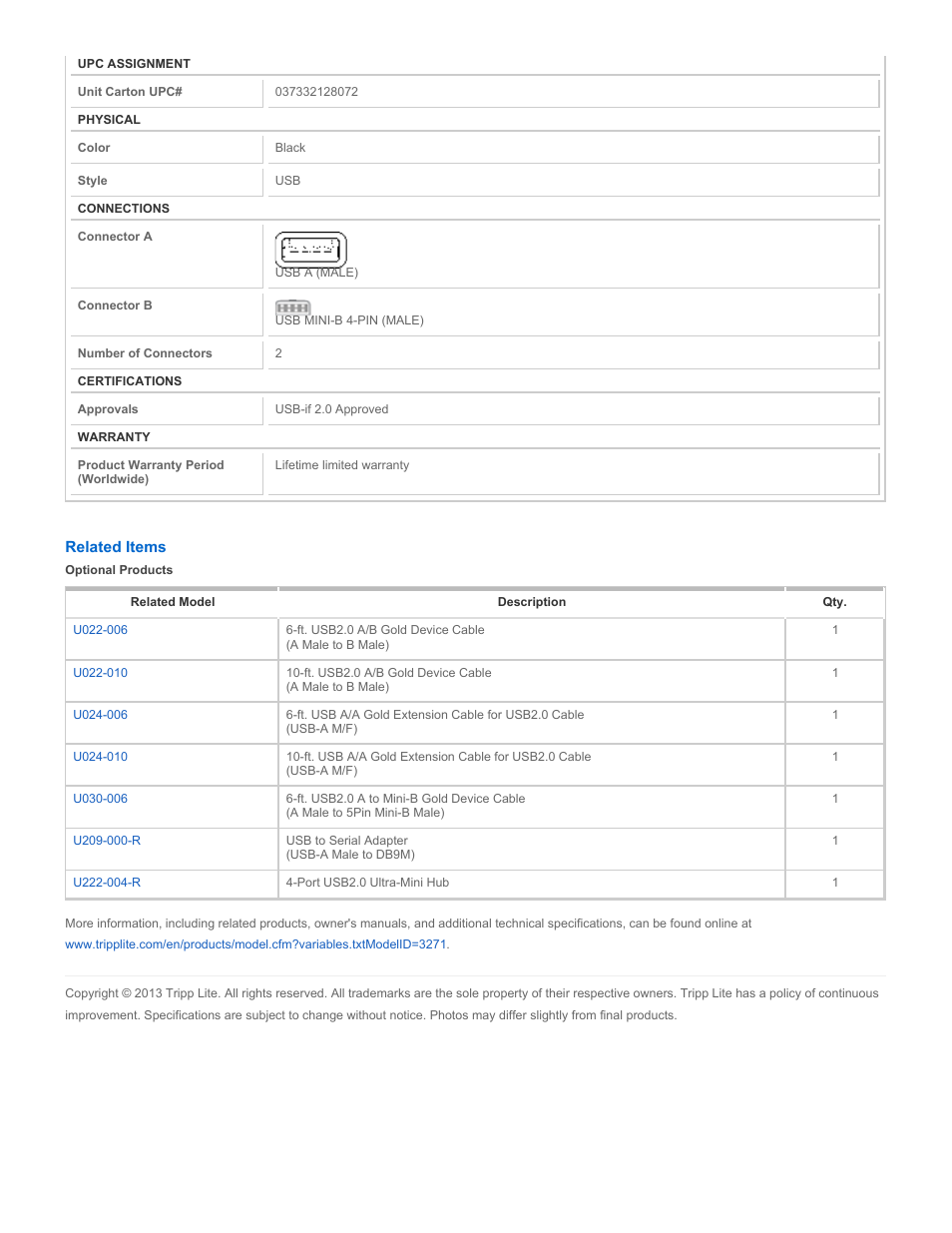Select the Number of Connectors value 2
Viewport: 952px width, 1233px height.
coord(278,353)
